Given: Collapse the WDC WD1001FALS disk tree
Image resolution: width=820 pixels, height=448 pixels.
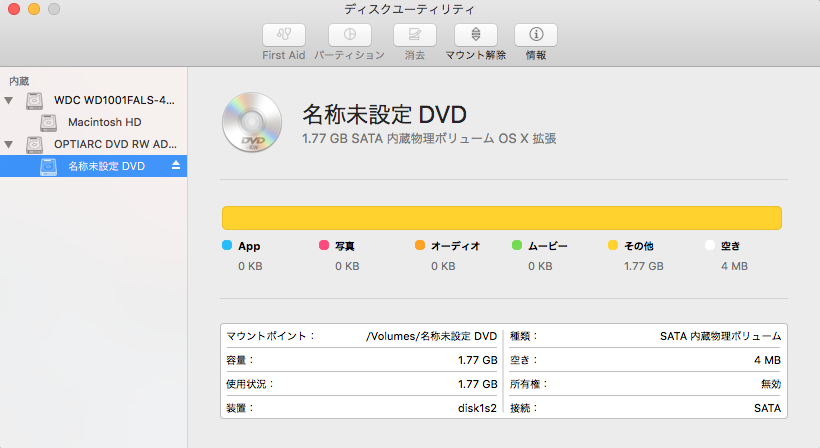Looking at the screenshot, I should click(9, 100).
